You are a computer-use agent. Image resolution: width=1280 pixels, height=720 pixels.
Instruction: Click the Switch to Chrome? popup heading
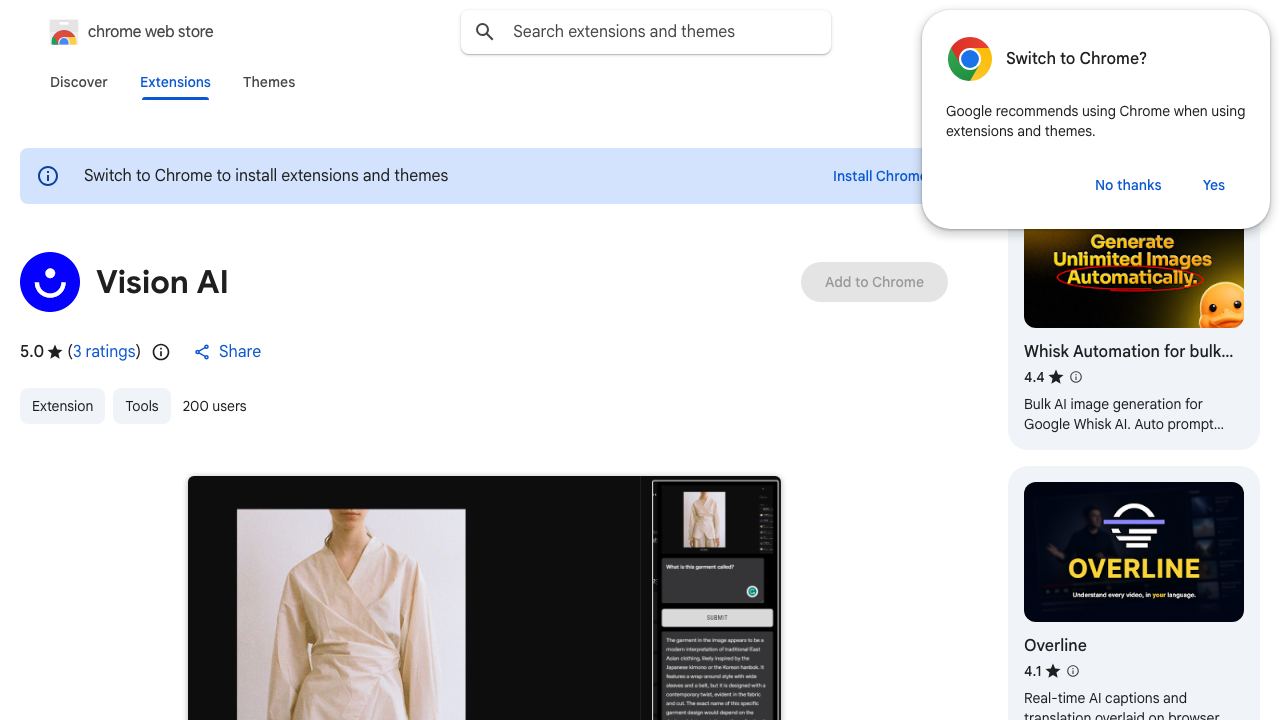1076,58
